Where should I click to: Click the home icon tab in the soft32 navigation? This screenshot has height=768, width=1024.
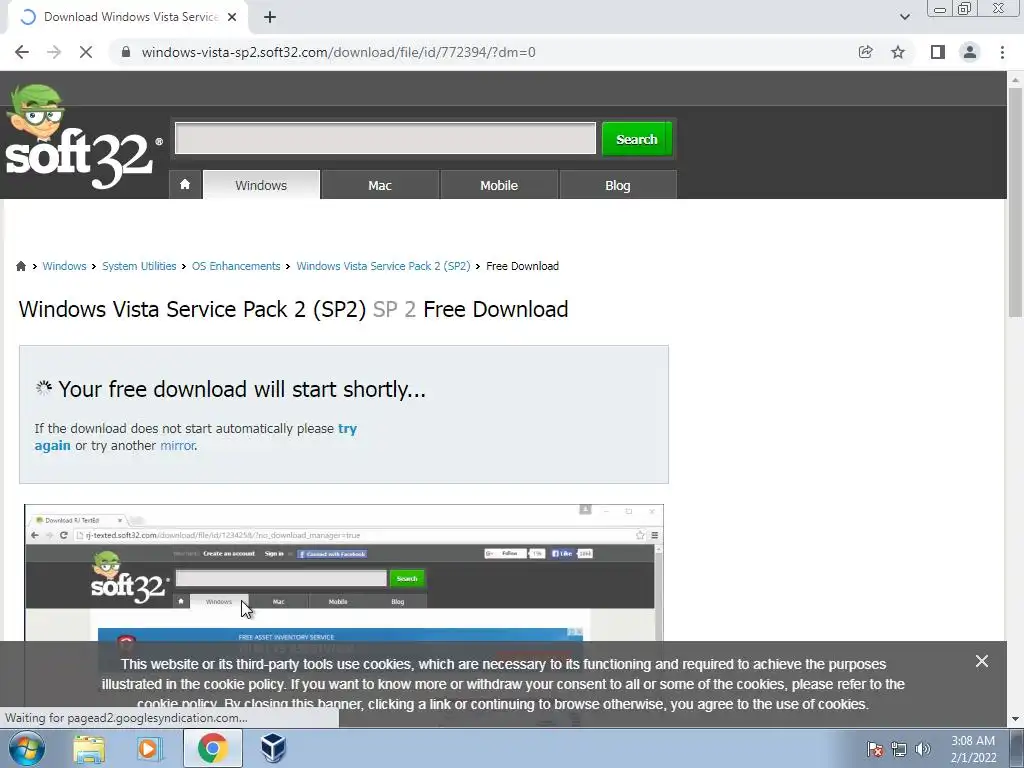coord(185,184)
